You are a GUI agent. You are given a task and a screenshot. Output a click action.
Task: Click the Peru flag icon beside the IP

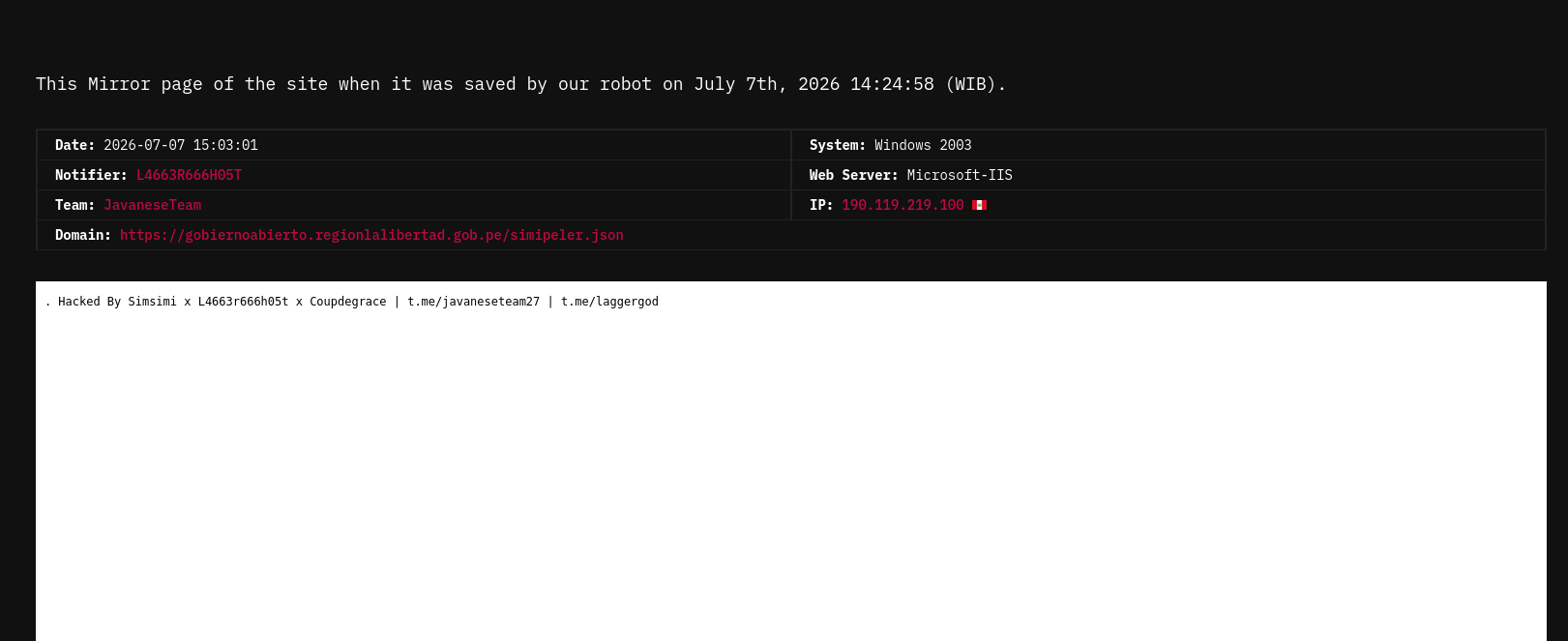click(979, 205)
